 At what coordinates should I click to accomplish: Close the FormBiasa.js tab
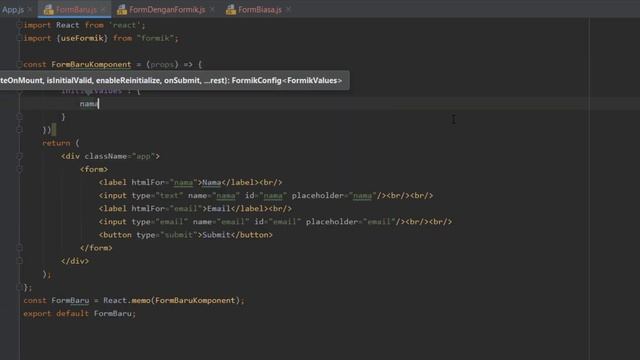tap(288, 9)
